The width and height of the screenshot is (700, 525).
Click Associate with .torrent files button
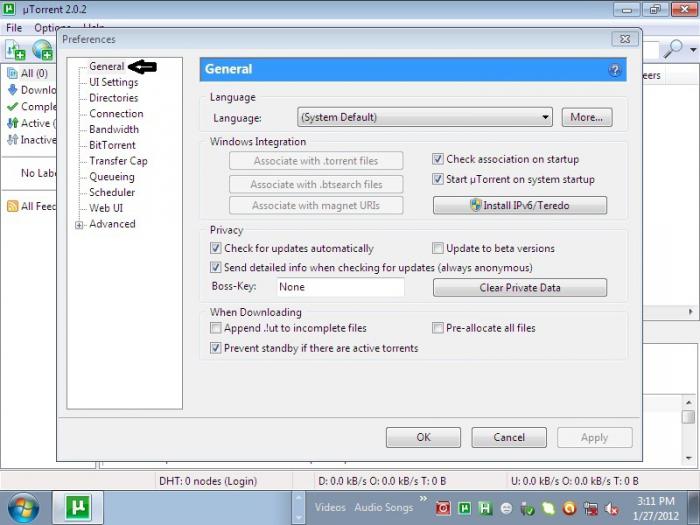pyautogui.click(x=316, y=161)
